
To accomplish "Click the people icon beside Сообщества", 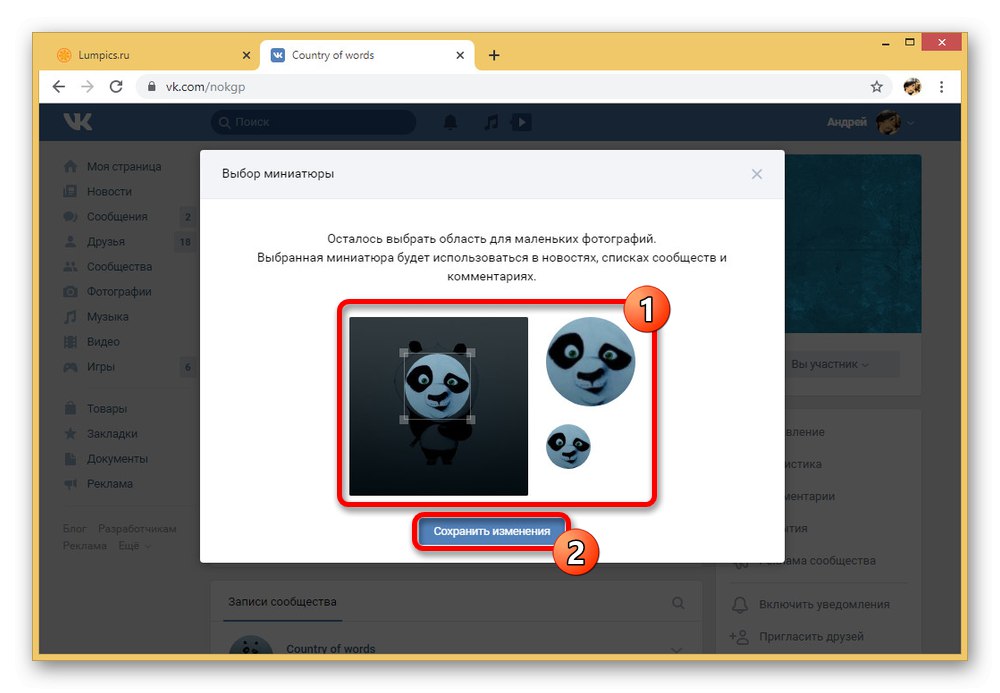I will [x=70, y=266].
